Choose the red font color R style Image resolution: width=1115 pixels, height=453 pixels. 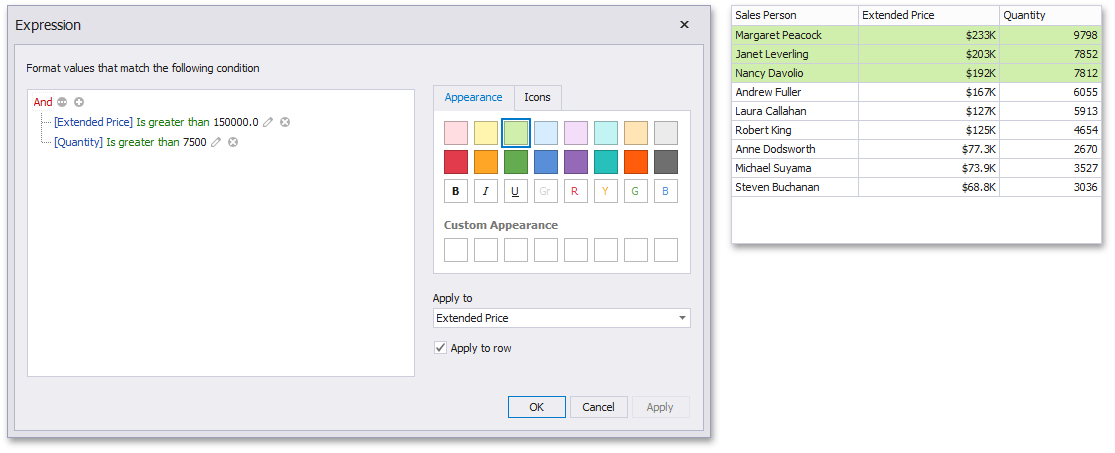tap(575, 191)
